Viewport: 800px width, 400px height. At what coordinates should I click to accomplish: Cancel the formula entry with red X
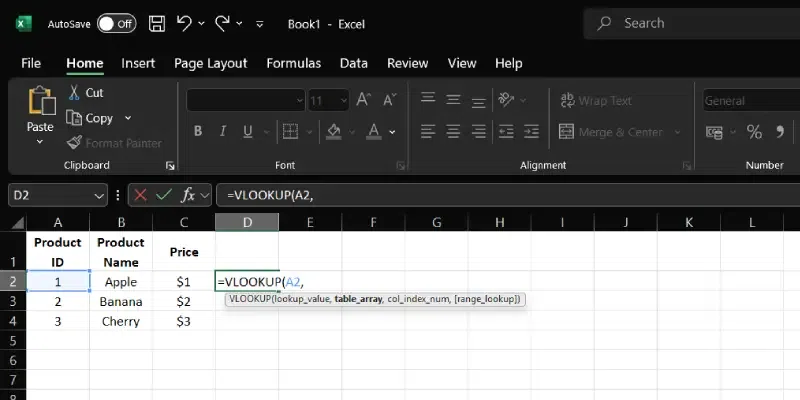pos(140,195)
